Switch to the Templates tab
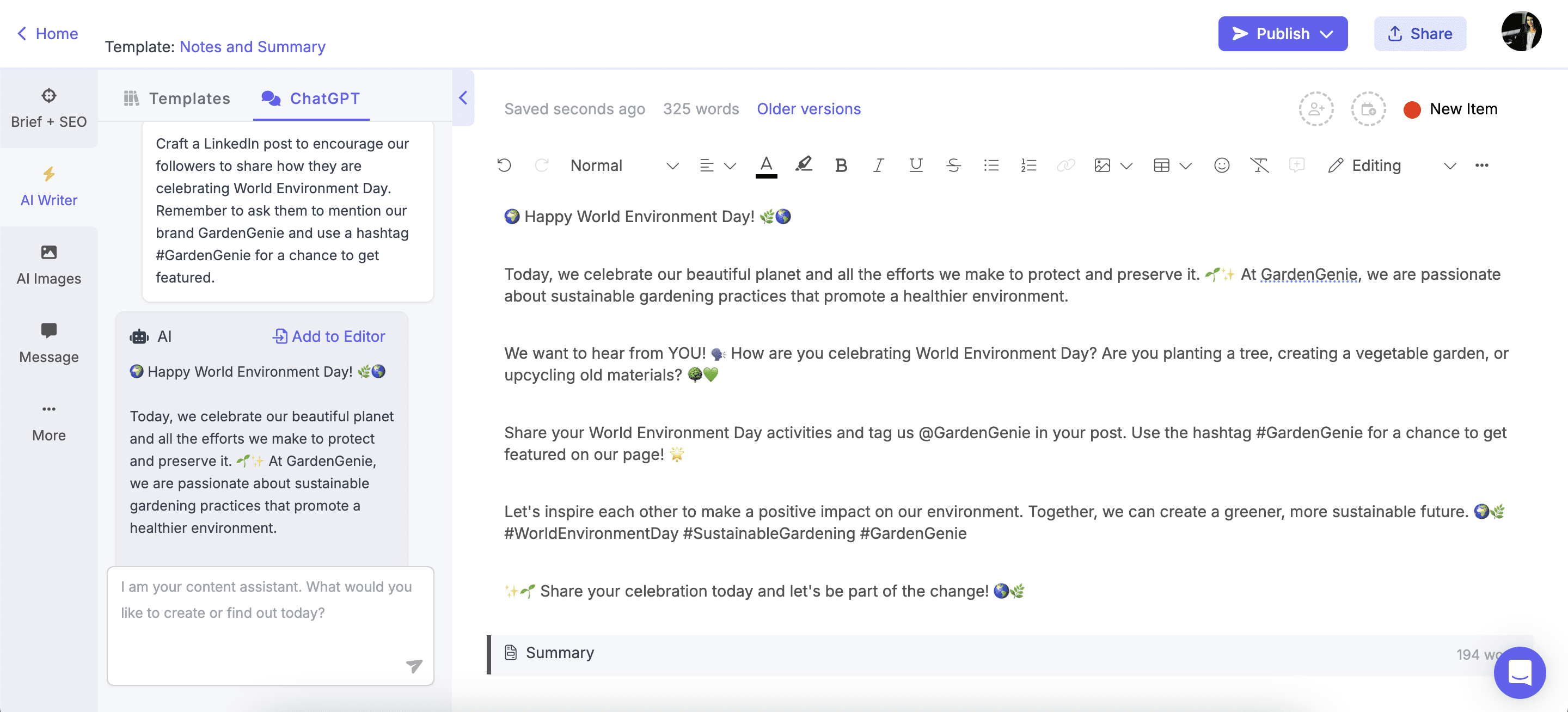This screenshot has width=1568, height=712. (176, 98)
